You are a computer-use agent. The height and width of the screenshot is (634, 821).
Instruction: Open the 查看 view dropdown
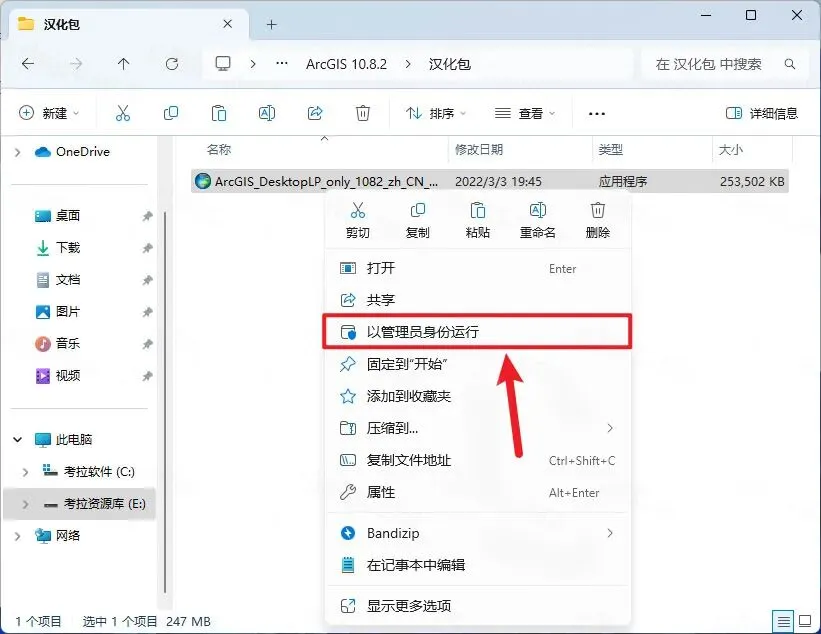point(525,113)
